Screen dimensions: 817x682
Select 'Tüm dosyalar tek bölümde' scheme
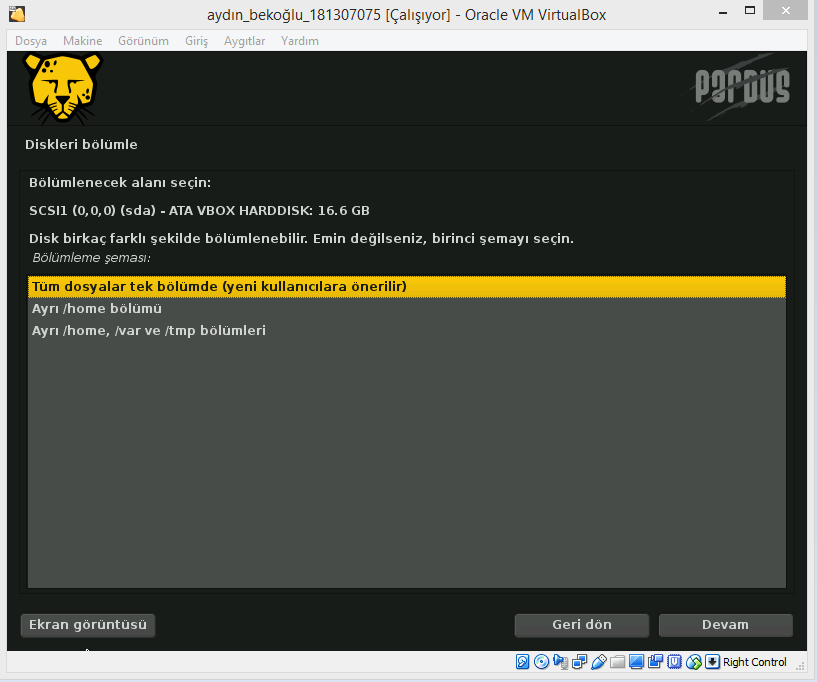point(406,287)
